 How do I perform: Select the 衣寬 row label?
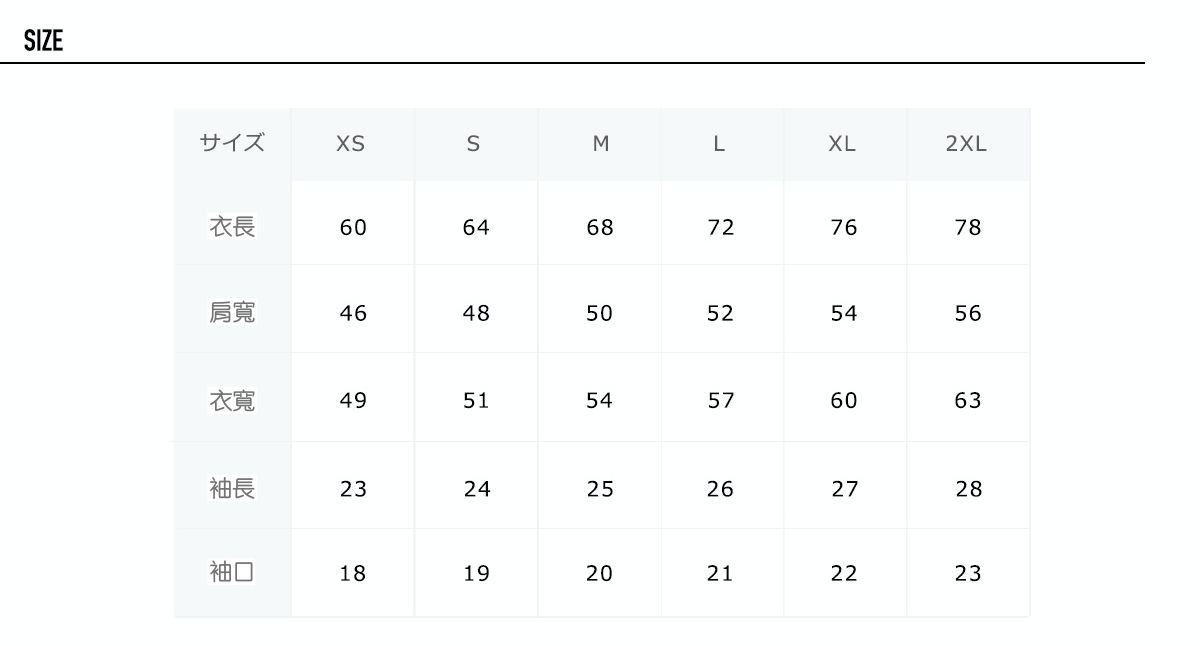coord(232,401)
